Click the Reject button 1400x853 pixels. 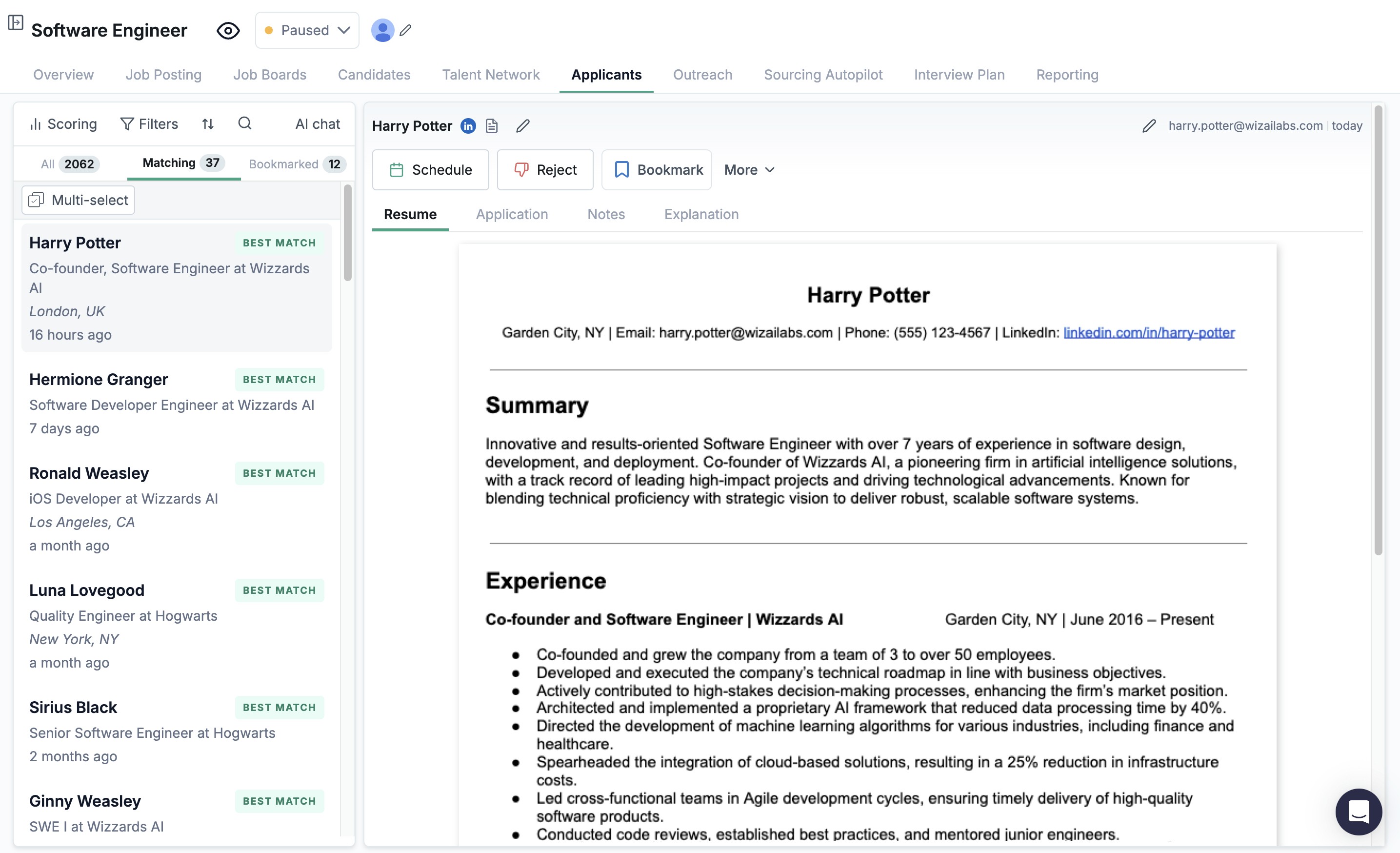545,169
